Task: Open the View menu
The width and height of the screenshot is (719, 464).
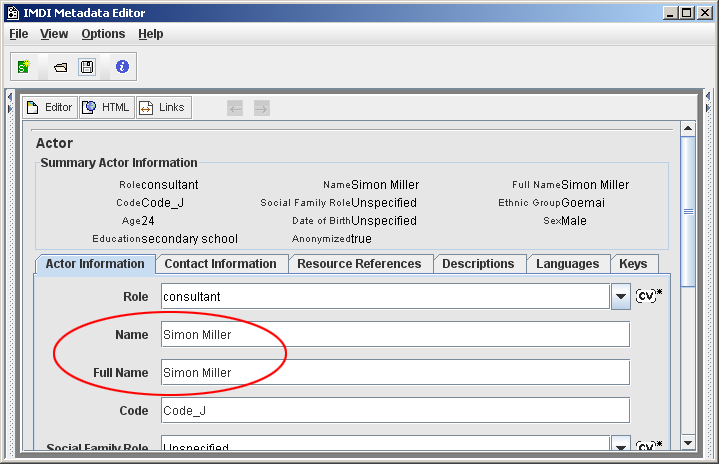Action: click(x=54, y=33)
